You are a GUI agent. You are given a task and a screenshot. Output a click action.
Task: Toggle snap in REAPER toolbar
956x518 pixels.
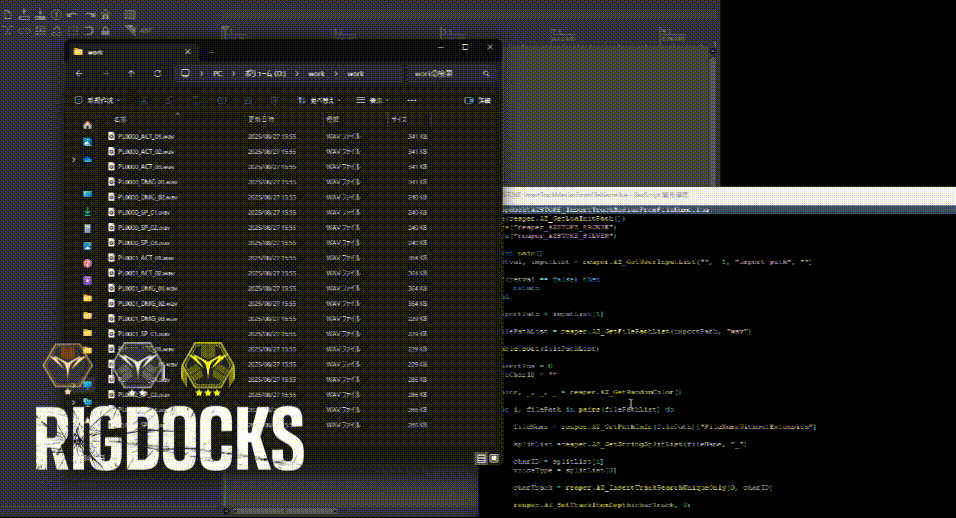click(89, 30)
